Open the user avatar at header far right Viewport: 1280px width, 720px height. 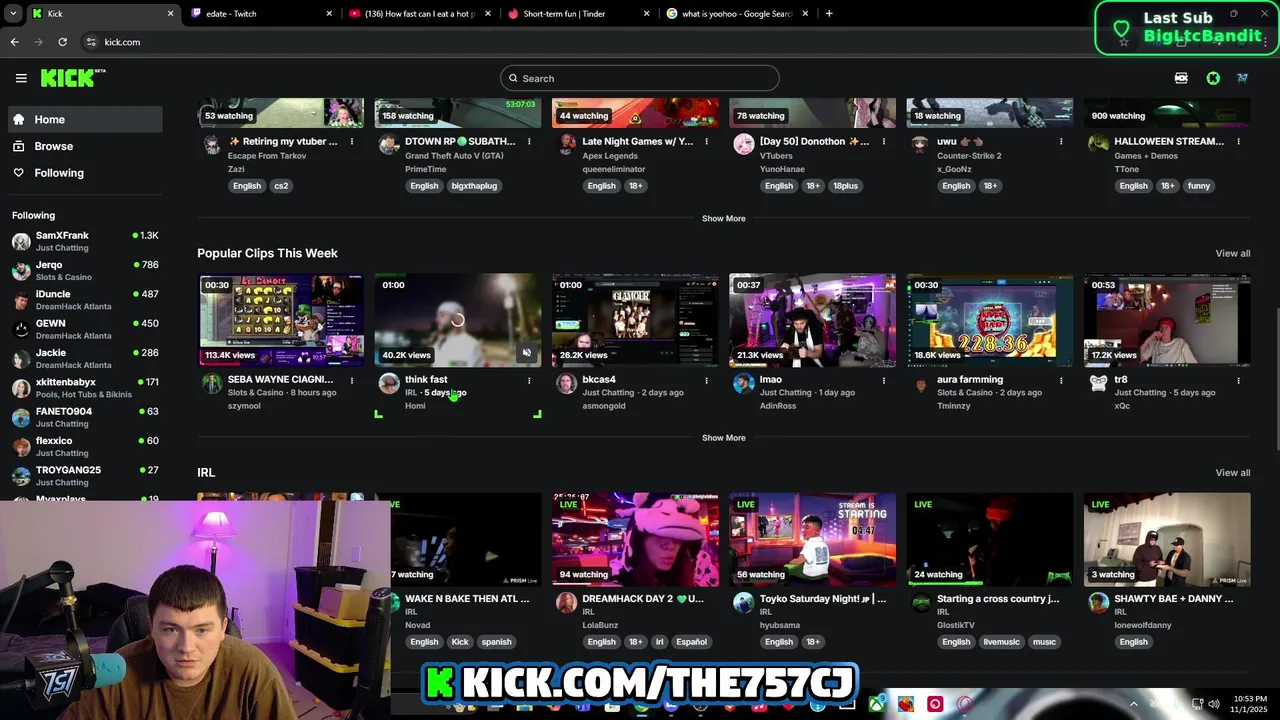[1242, 78]
